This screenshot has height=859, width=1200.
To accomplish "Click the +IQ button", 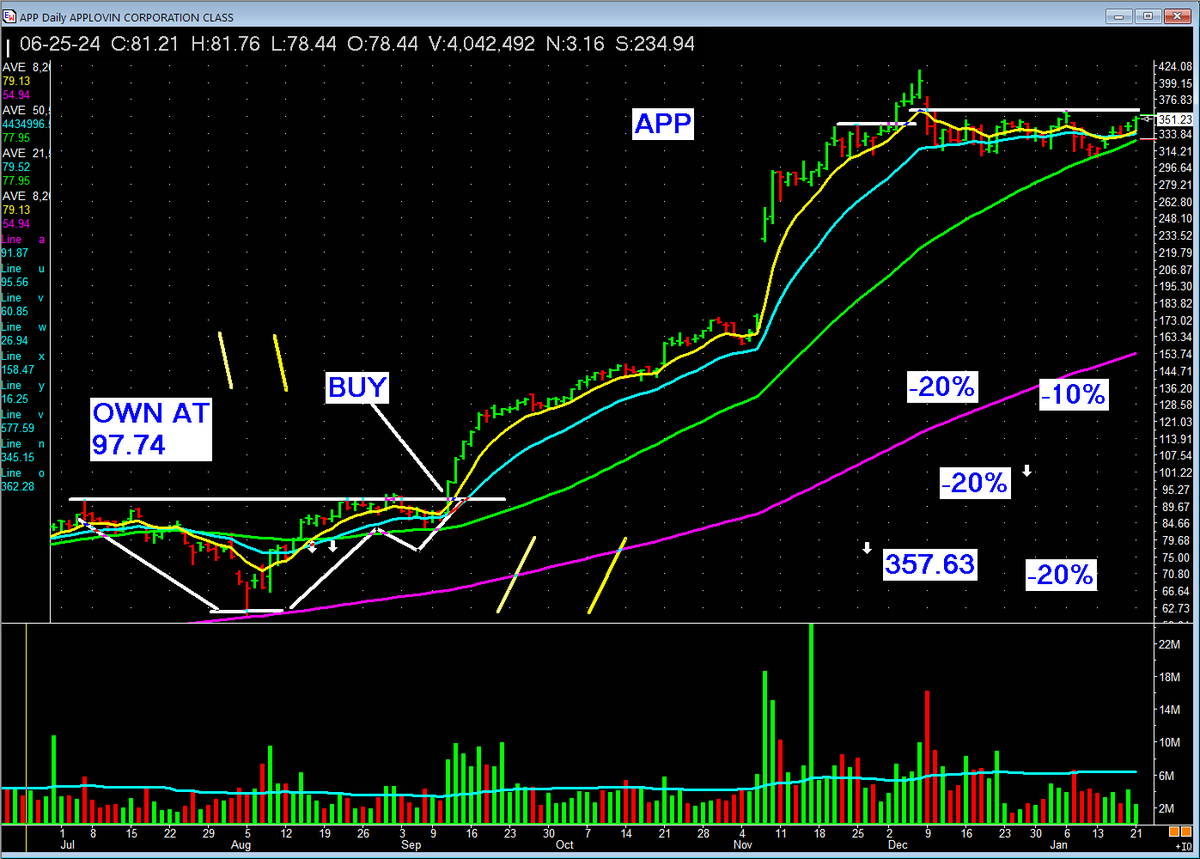I will [x=1182, y=847].
